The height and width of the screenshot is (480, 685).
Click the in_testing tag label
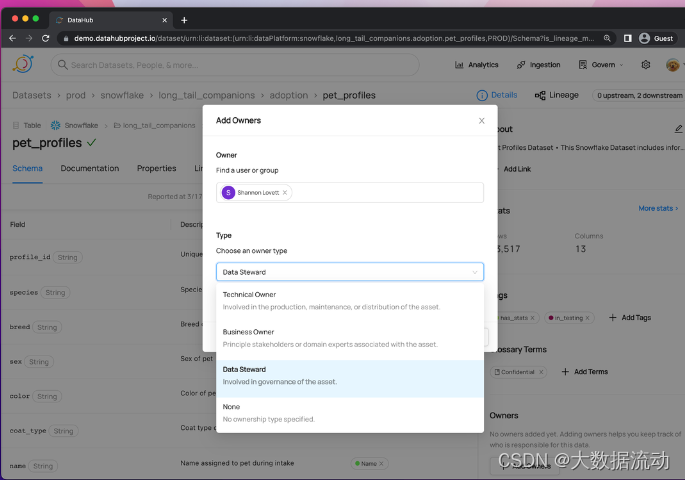click(x=569, y=318)
